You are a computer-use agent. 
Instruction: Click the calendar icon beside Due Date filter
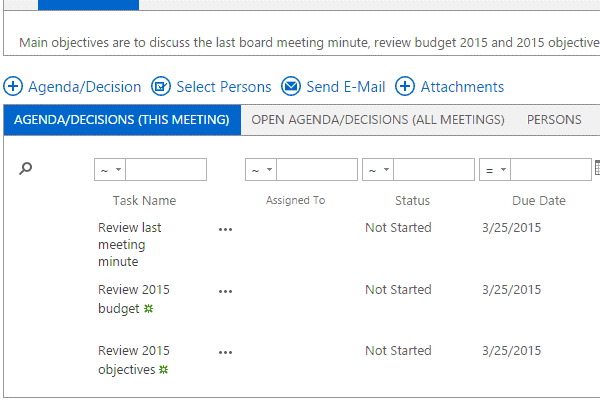click(597, 168)
